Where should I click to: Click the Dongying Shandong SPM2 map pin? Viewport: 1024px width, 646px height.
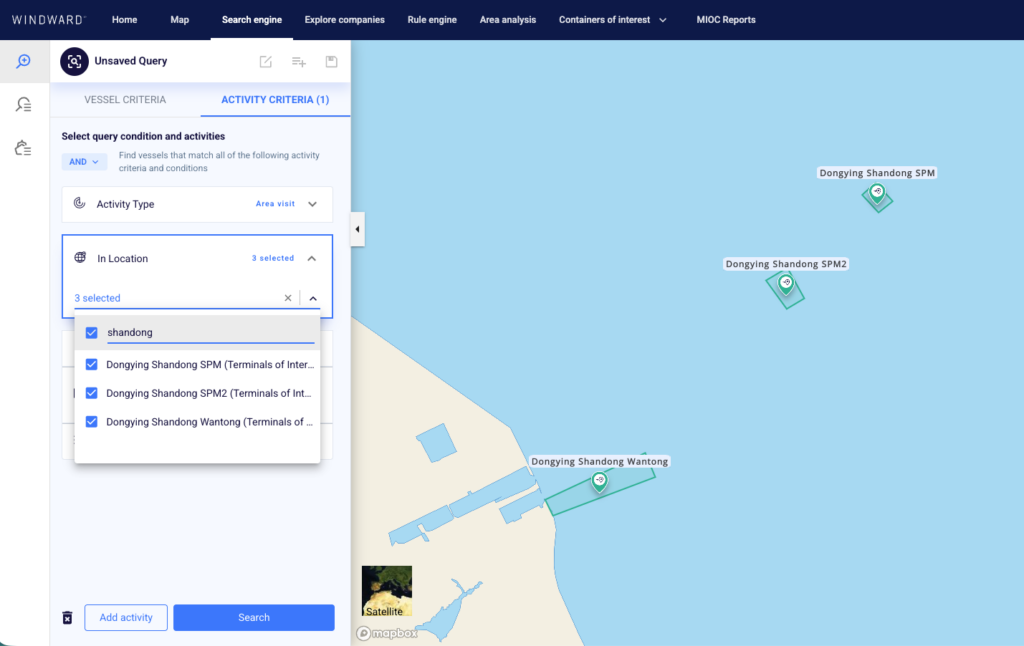tap(786, 283)
